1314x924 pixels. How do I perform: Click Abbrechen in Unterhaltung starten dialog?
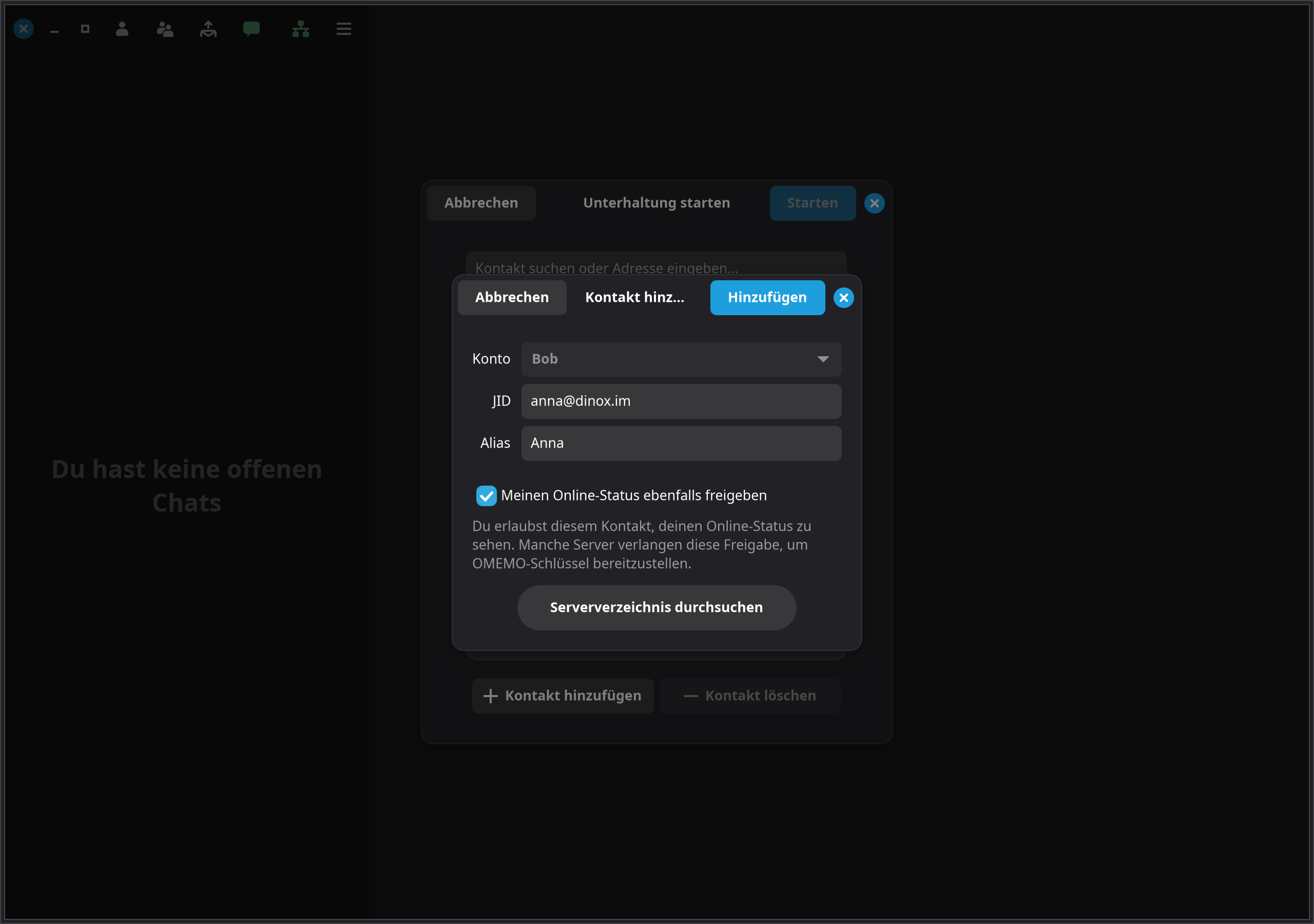[x=481, y=203]
